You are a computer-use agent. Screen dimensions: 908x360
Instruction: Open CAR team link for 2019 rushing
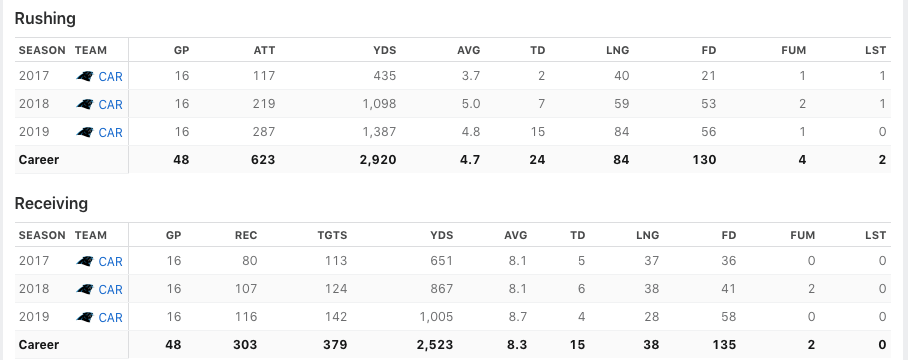coord(111,133)
